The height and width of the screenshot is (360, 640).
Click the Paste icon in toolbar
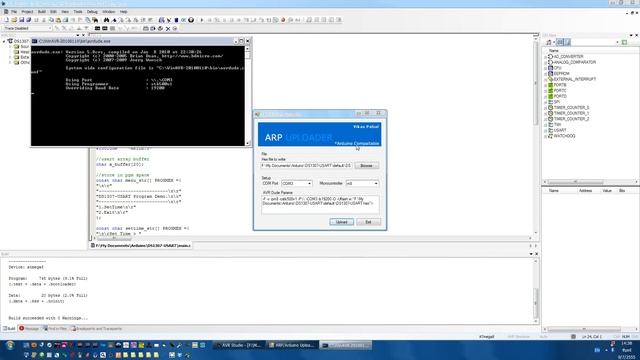pyautogui.click(x=58, y=20)
